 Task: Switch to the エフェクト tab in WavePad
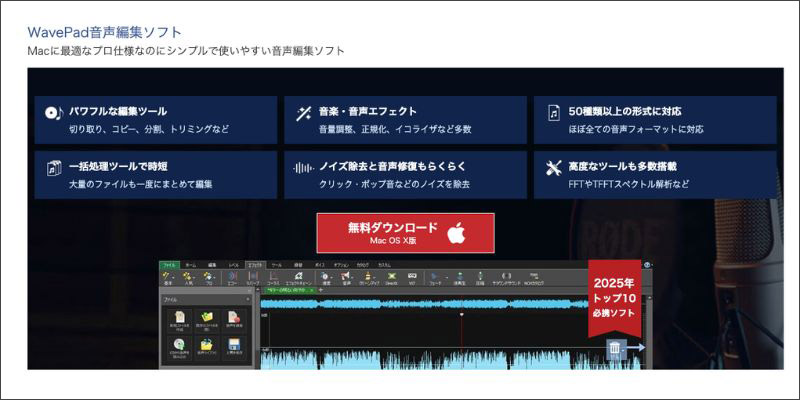[255, 265]
